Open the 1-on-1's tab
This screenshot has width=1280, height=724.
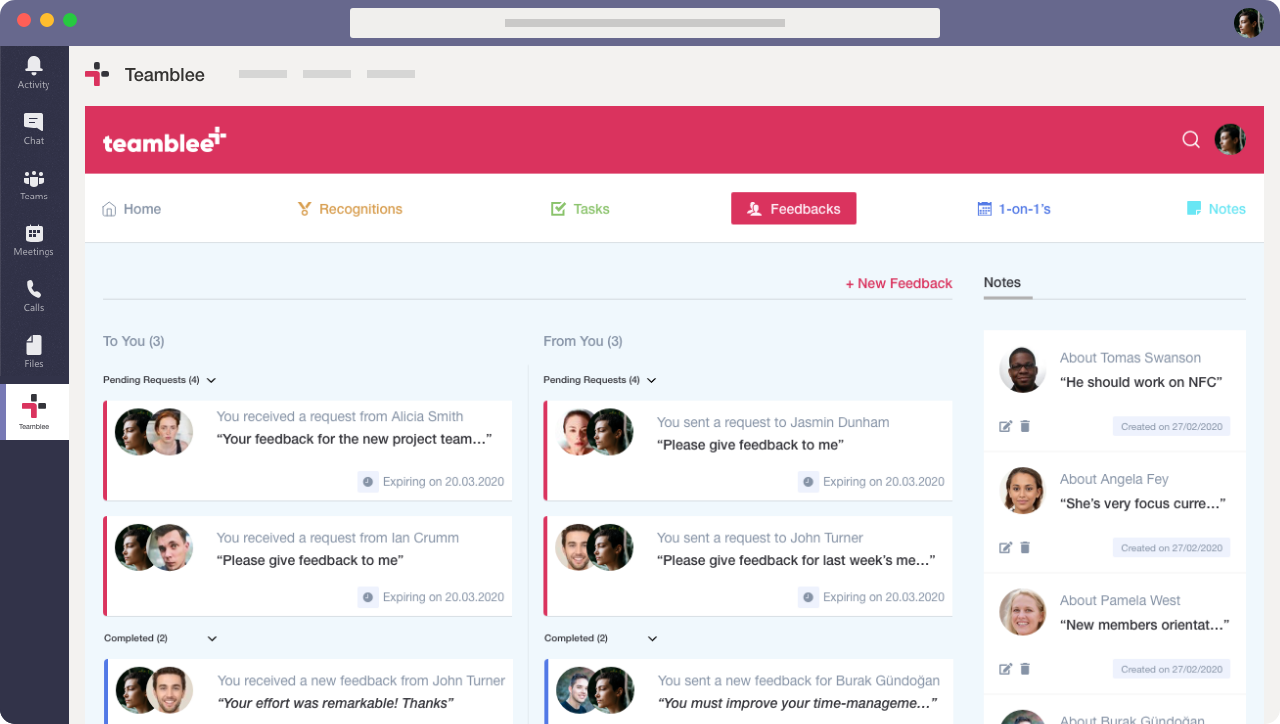coord(1014,209)
